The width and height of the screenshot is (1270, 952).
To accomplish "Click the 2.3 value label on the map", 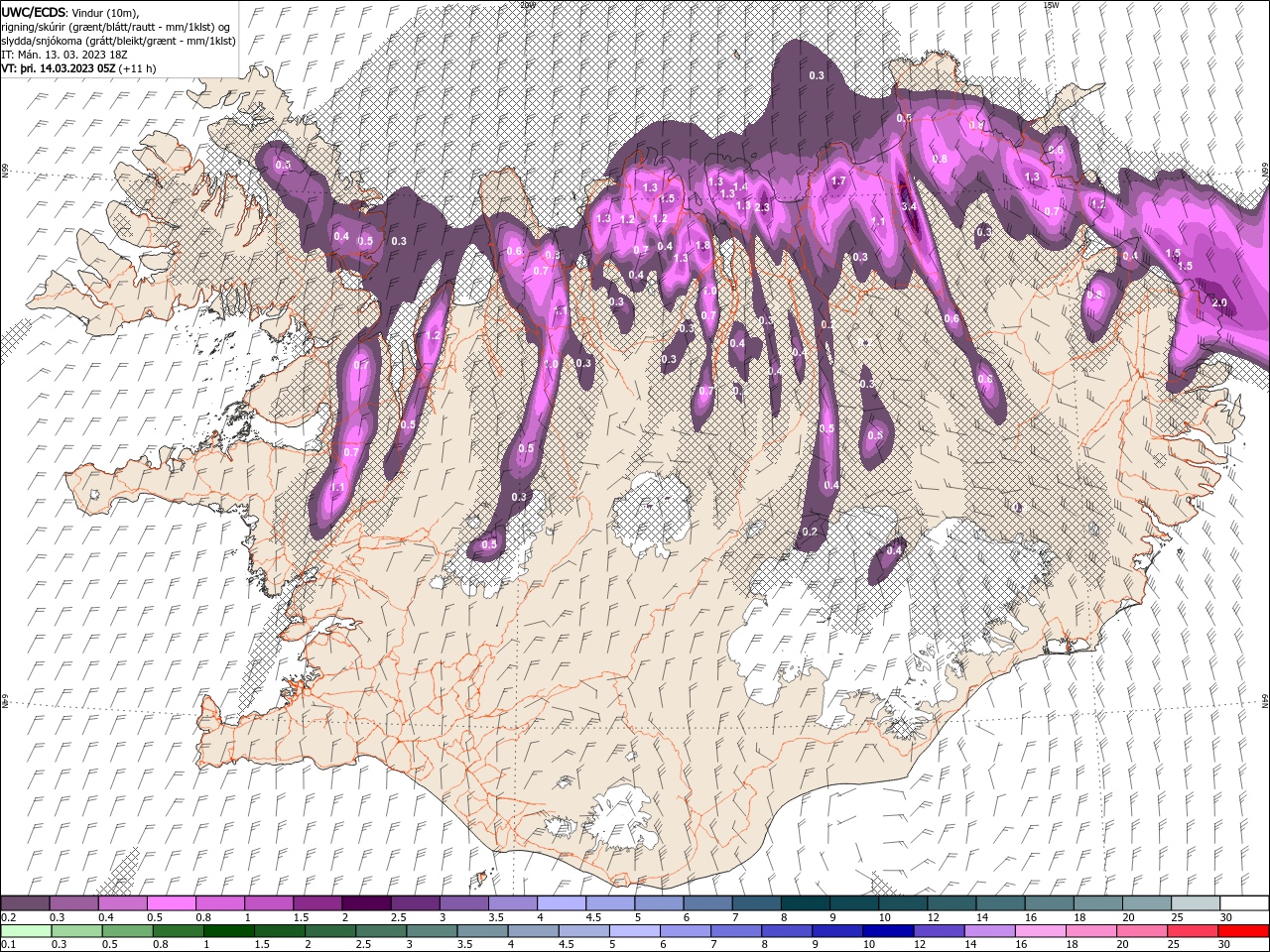I will (762, 207).
